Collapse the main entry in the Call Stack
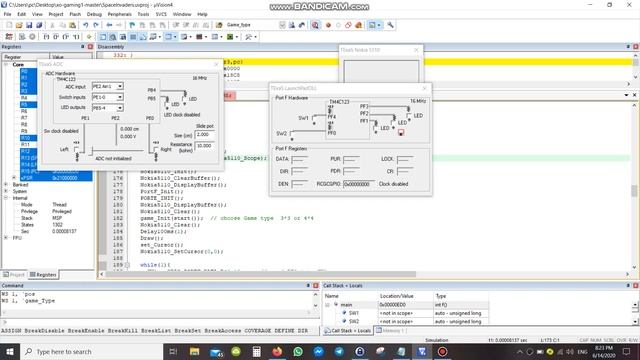This screenshot has height=360, width=640. coord(327,305)
